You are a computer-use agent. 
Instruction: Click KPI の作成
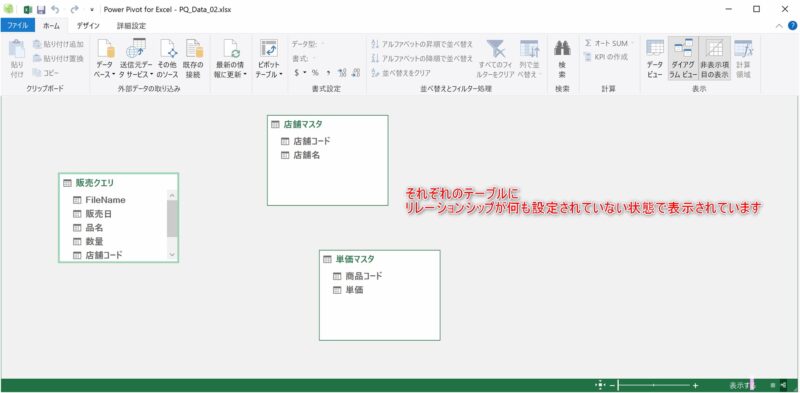(605, 57)
